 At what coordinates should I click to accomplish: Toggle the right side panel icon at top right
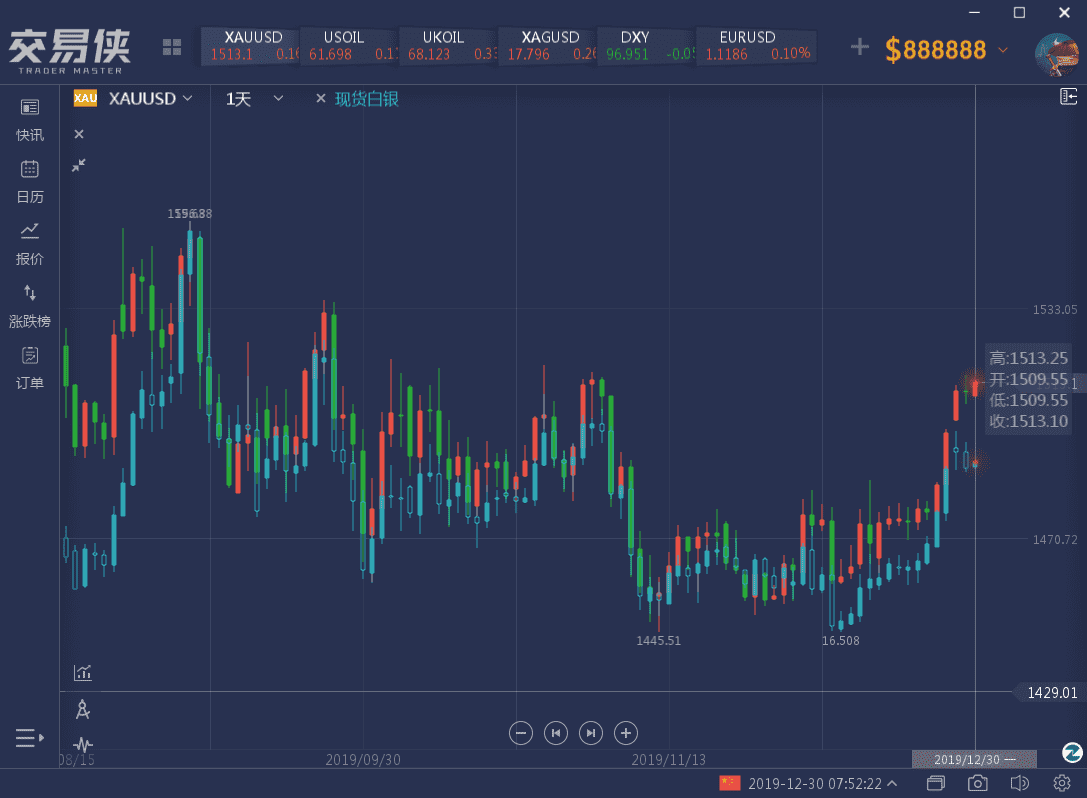1069,97
